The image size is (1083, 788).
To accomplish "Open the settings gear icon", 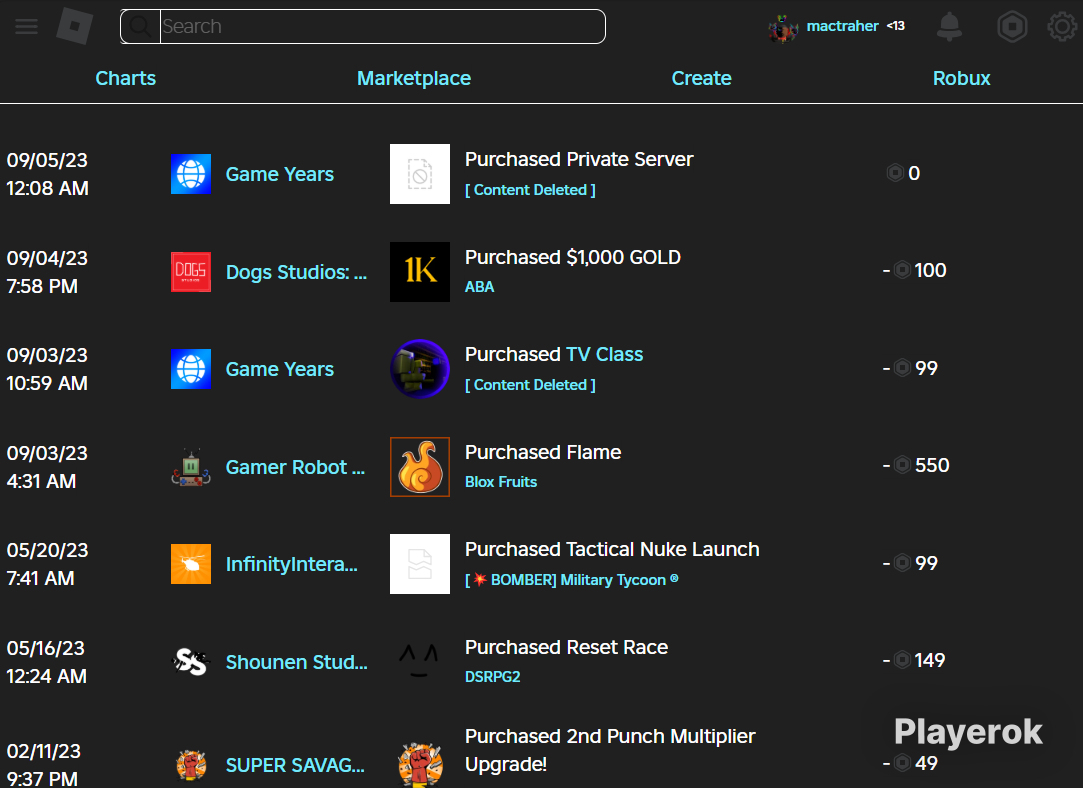I will tap(1062, 26).
